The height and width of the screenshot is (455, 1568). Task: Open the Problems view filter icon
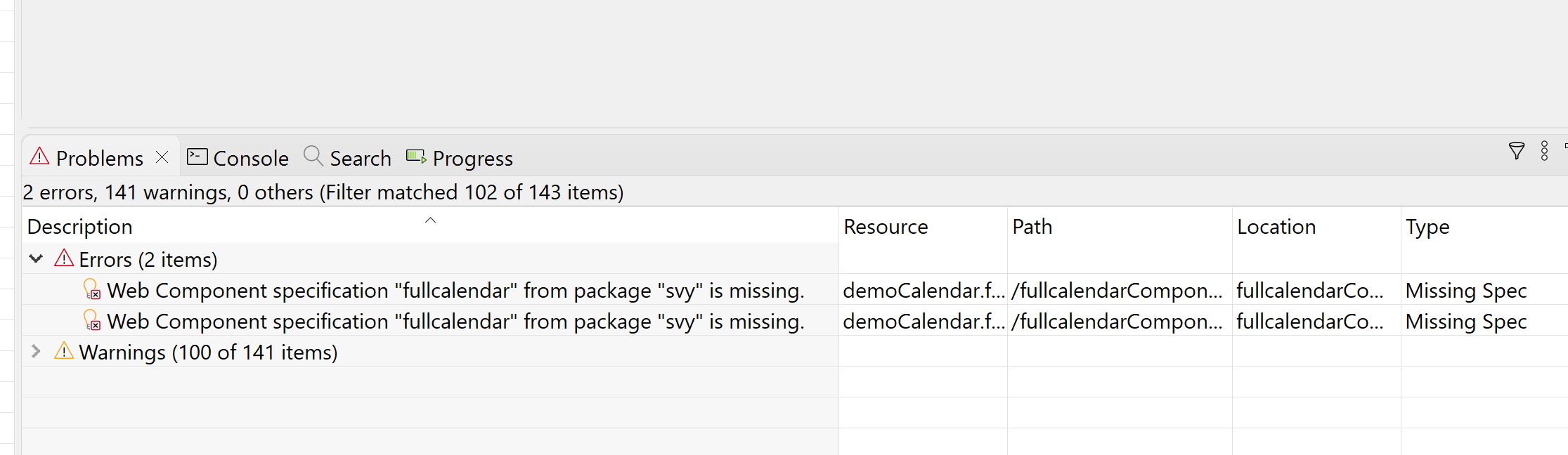[x=1517, y=151]
